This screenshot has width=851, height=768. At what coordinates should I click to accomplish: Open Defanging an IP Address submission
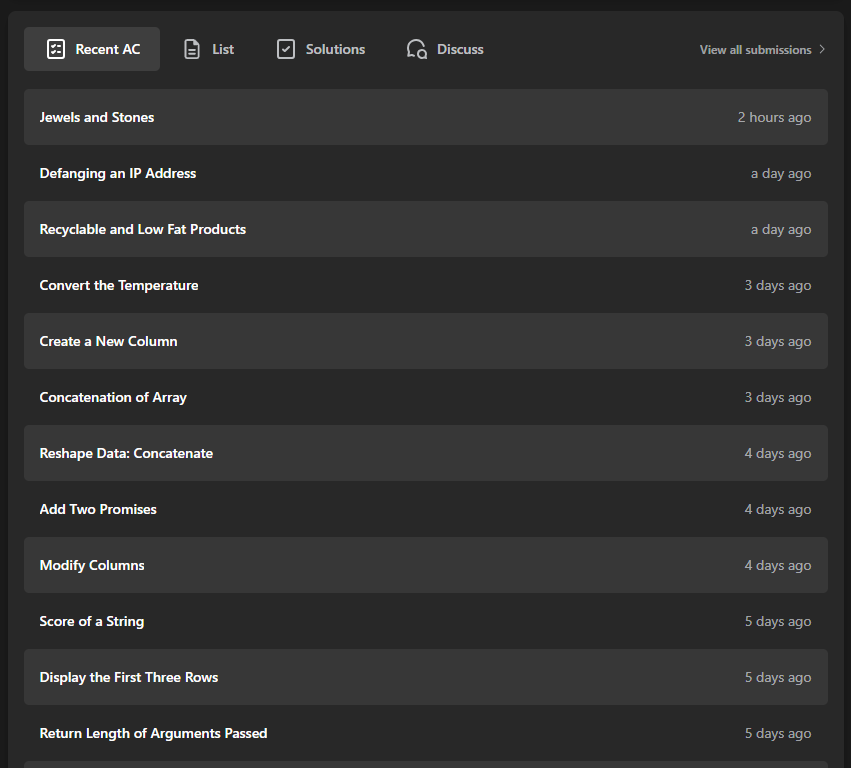118,173
